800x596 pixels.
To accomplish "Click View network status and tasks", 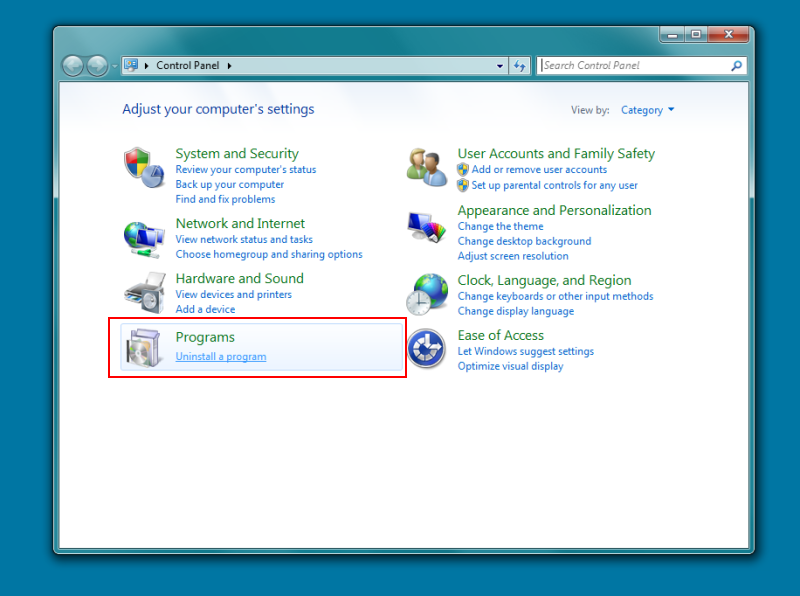I will pyautogui.click(x=244, y=239).
